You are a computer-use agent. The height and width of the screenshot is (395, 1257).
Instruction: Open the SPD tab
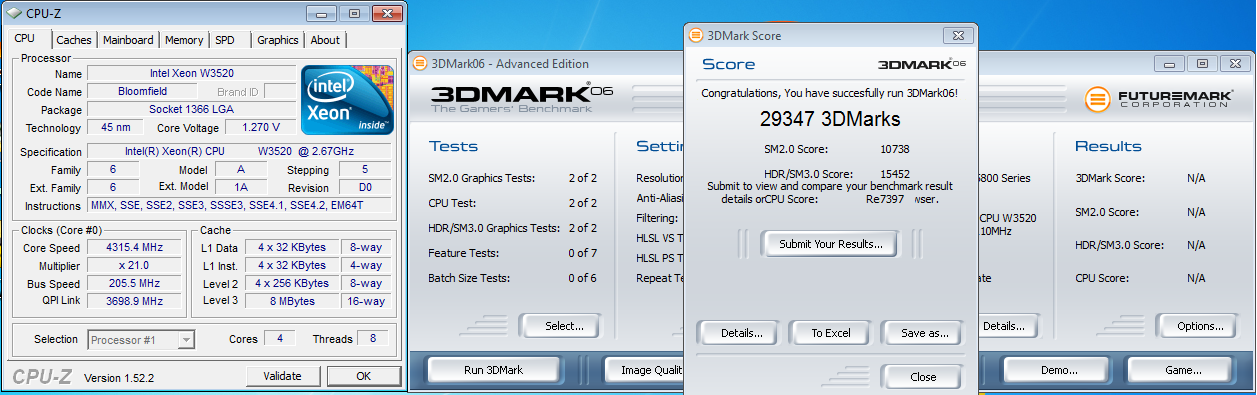tap(225, 40)
